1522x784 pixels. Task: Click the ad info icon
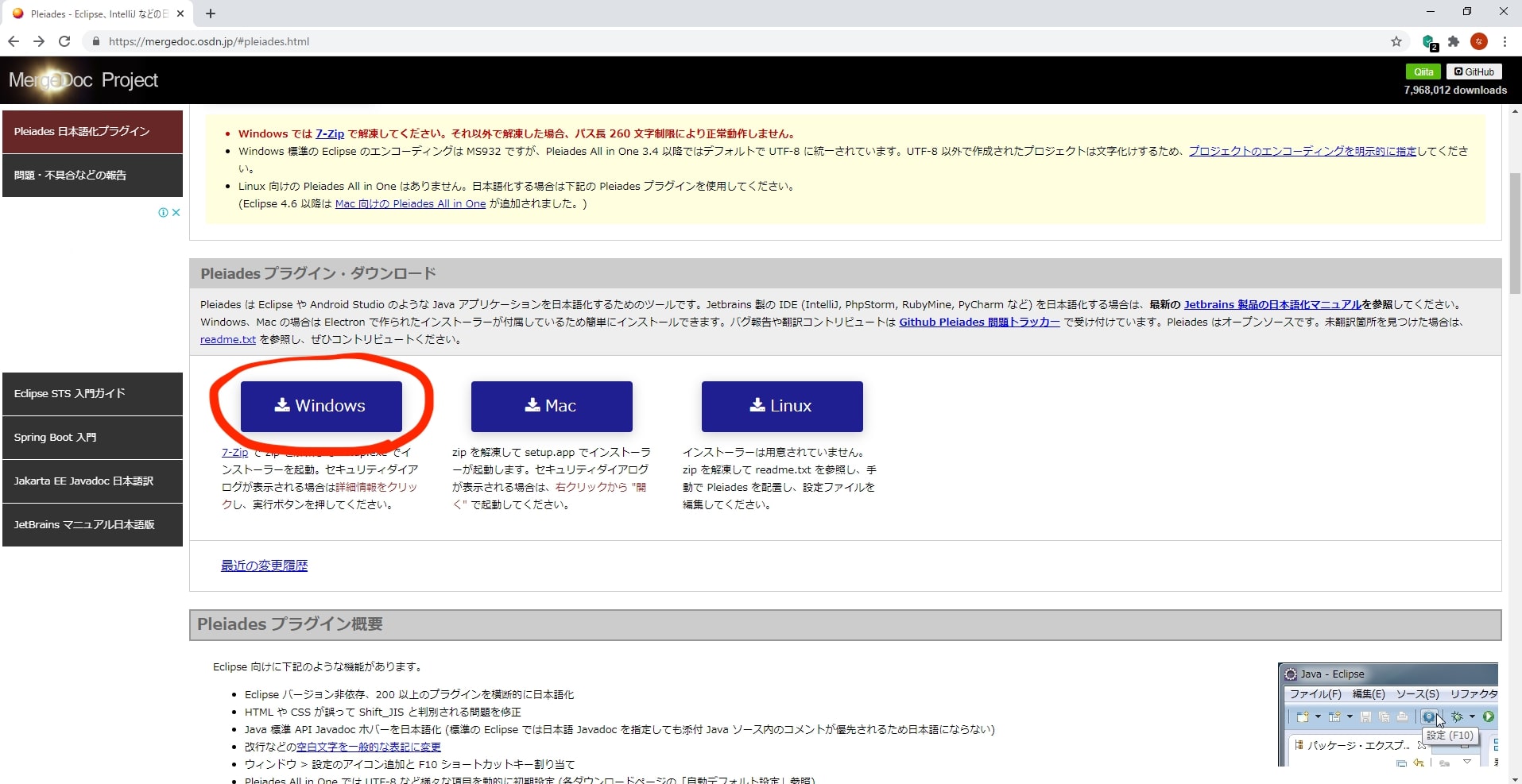[x=163, y=213]
